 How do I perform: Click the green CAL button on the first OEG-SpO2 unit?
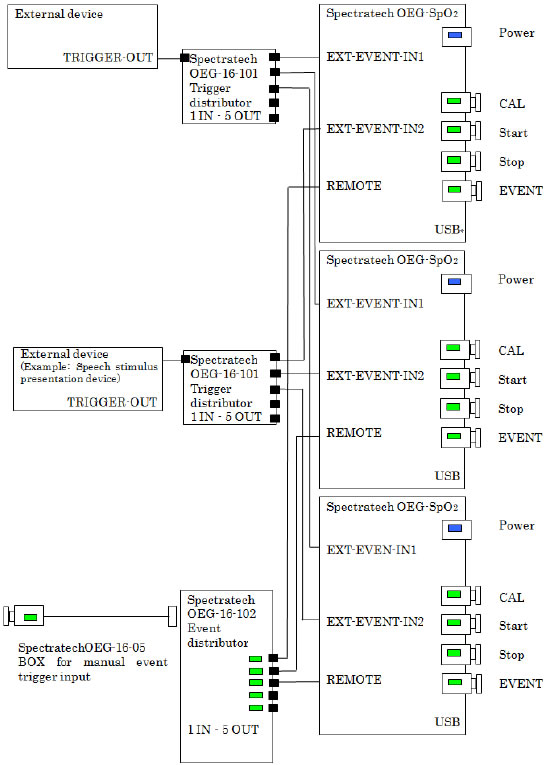coord(454,101)
